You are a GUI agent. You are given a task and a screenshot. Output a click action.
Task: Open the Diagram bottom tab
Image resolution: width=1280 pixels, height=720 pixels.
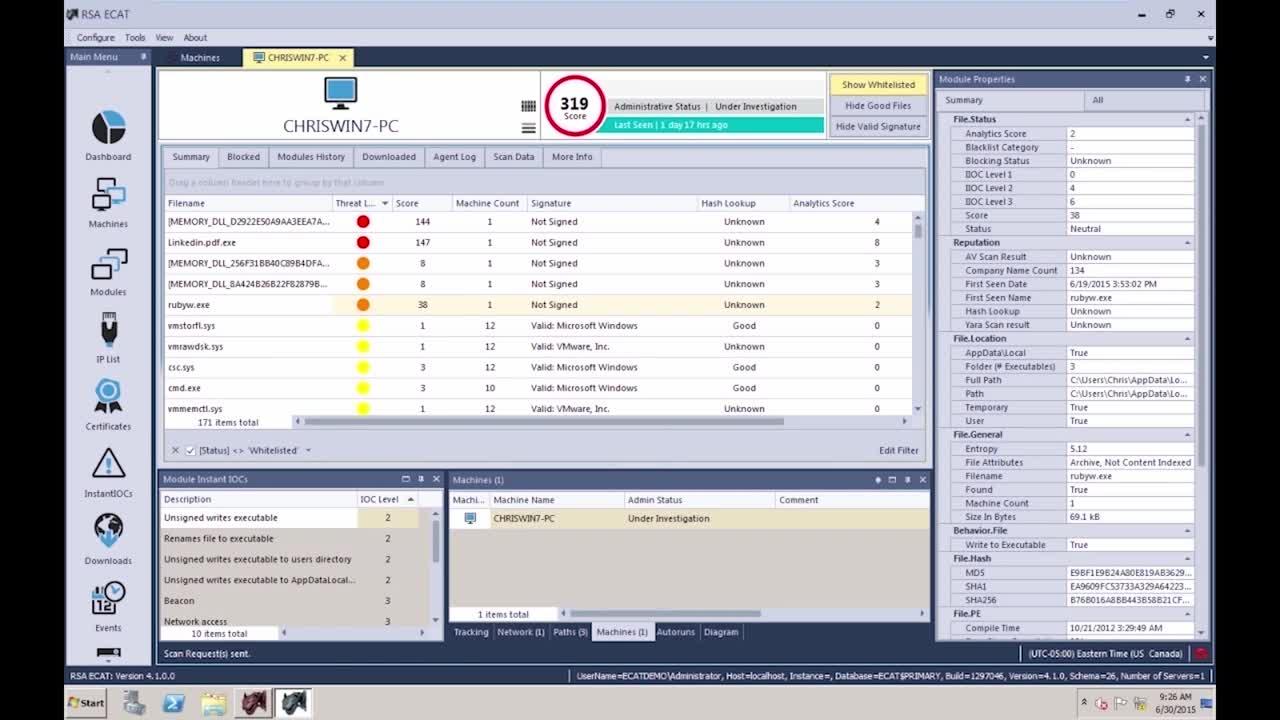721,632
